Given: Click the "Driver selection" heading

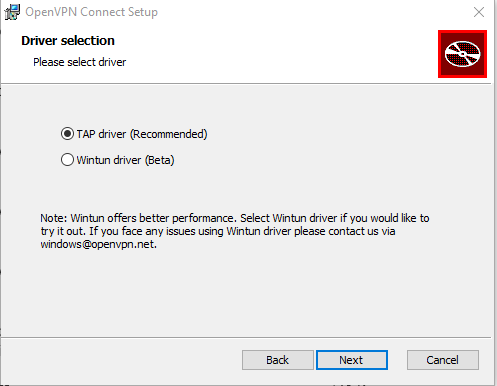Looking at the screenshot, I should (68, 41).
